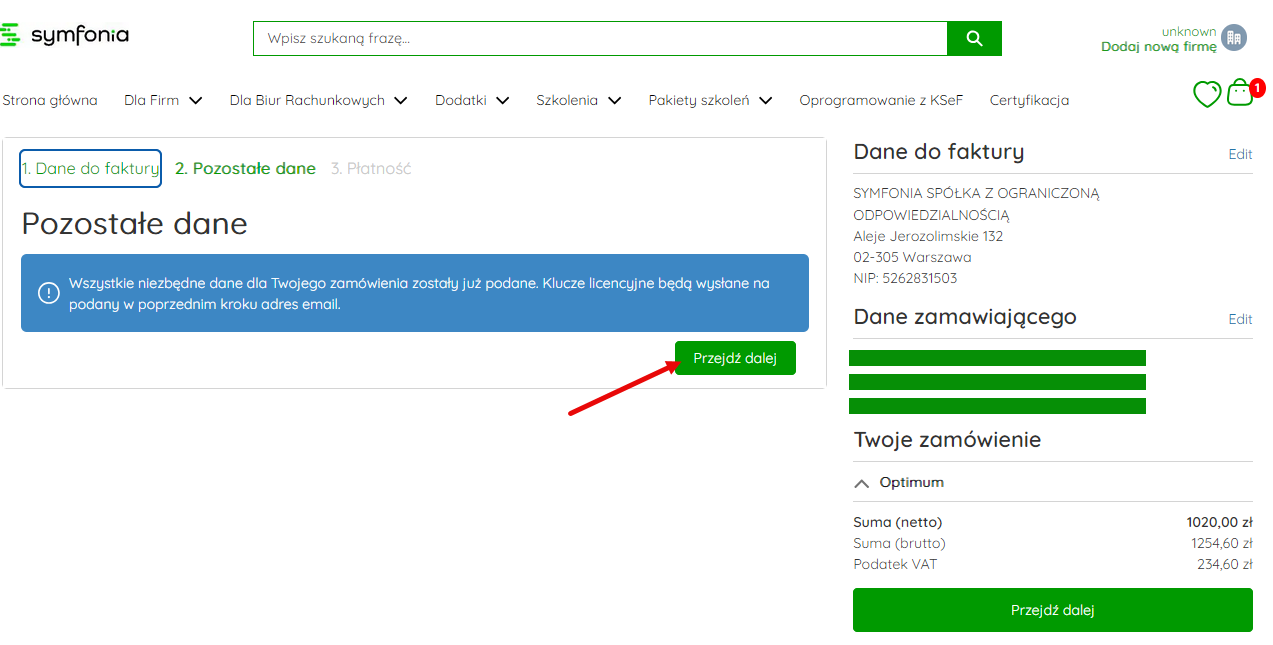Click the info icon in blue notice
The image size is (1273, 645).
[49, 293]
